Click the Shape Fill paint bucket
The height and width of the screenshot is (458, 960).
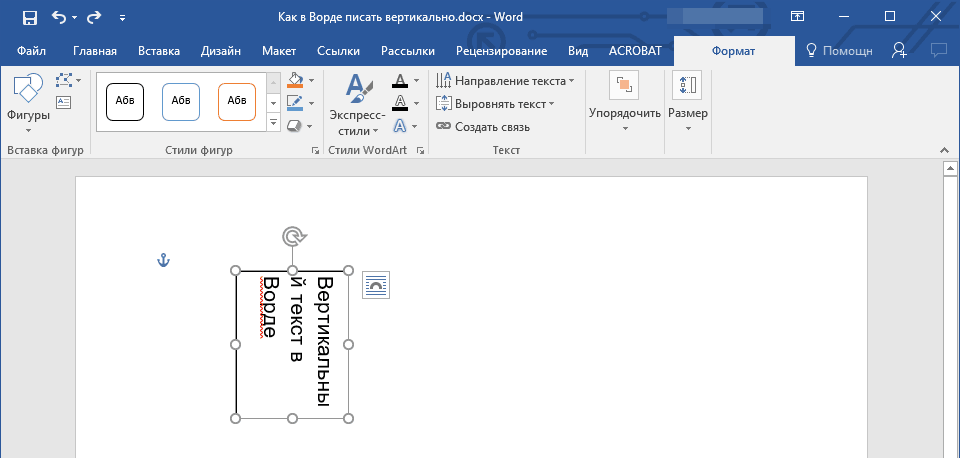[295, 80]
